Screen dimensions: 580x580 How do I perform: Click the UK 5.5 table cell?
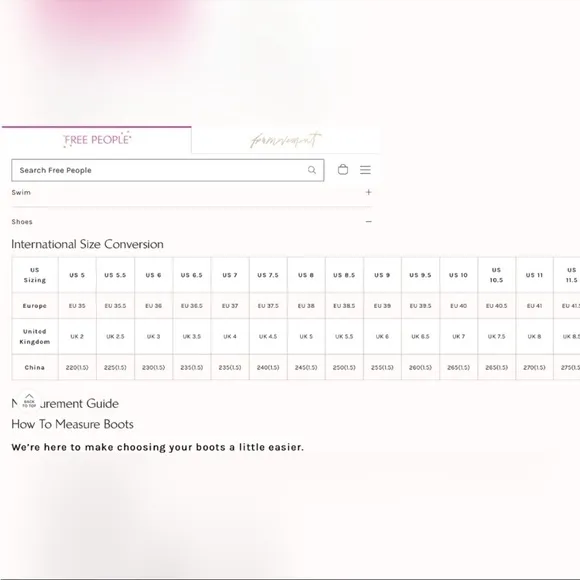344,337
